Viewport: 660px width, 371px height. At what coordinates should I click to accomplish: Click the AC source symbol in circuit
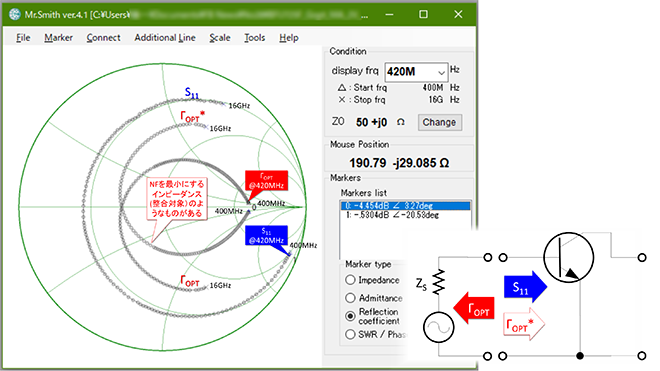[x=439, y=327]
